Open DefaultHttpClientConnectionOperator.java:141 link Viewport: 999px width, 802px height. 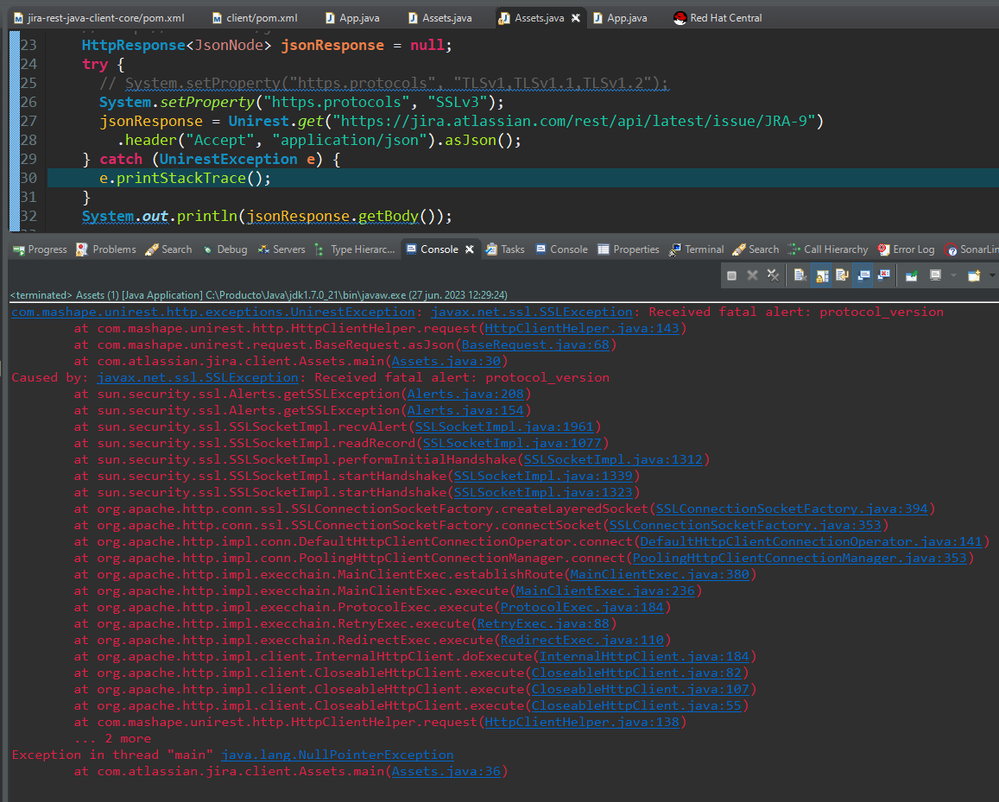(x=811, y=541)
